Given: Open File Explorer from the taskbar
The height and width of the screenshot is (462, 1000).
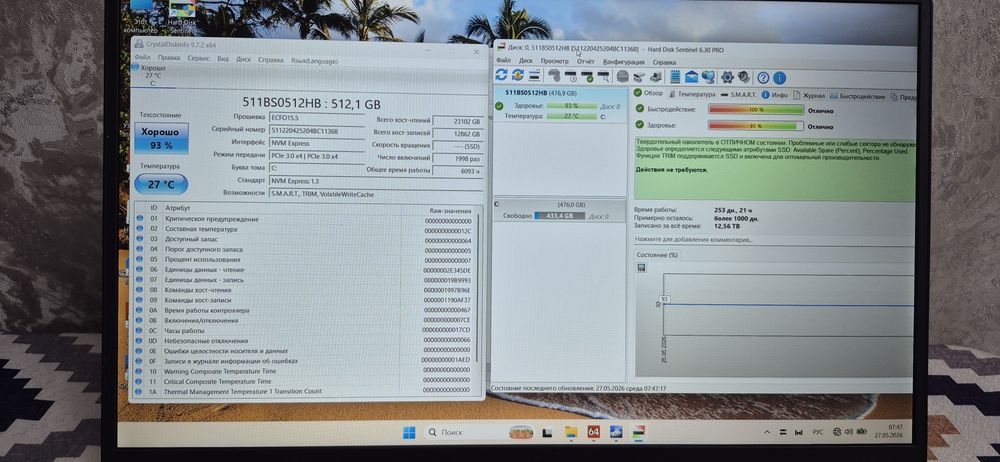Looking at the screenshot, I should (x=571, y=432).
